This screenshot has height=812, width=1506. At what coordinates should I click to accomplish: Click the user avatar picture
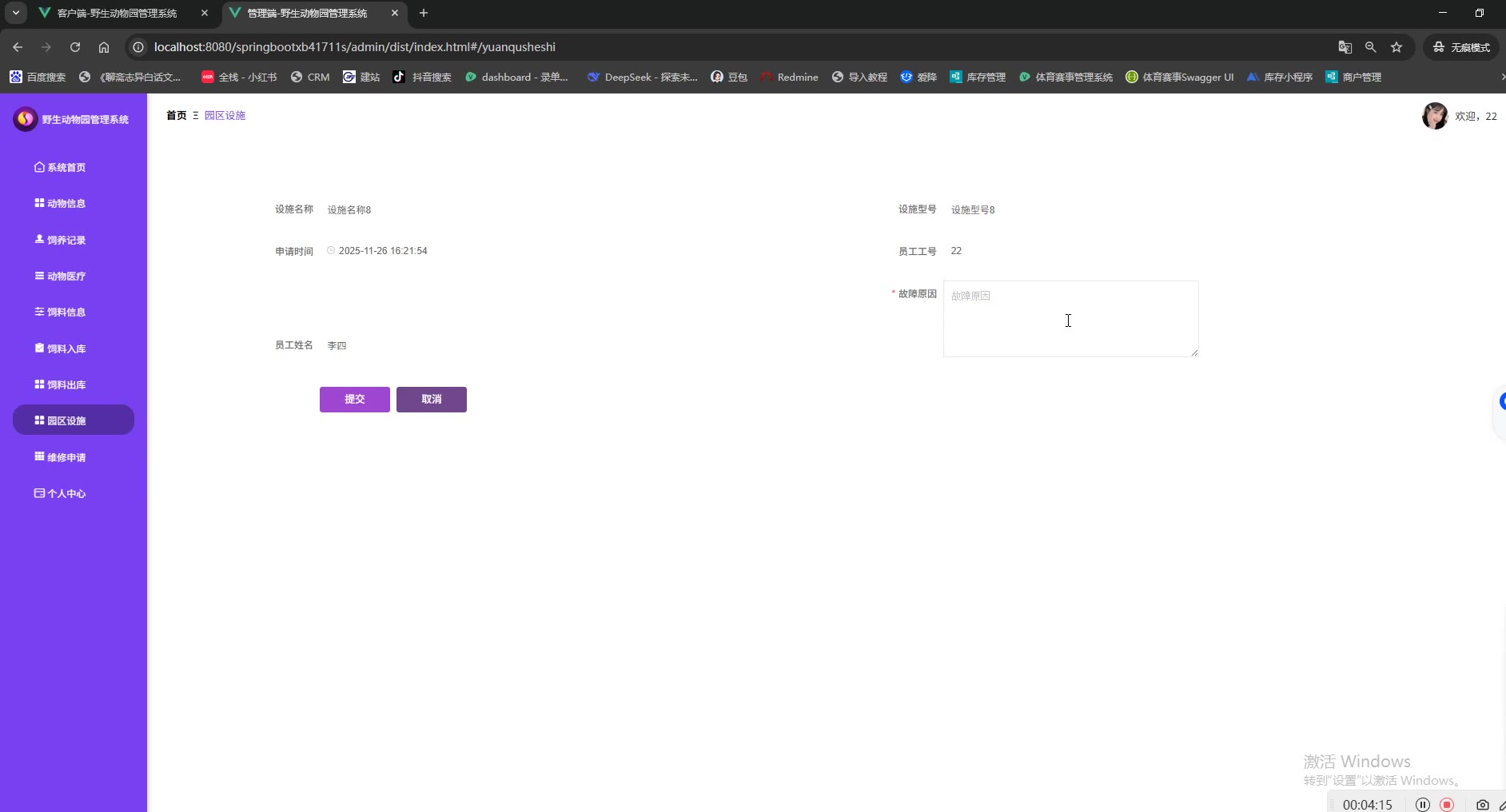(x=1435, y=116)
